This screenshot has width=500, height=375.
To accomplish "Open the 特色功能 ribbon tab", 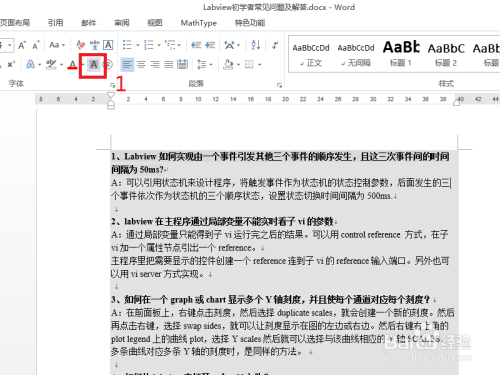I will (x=250, y=23).
